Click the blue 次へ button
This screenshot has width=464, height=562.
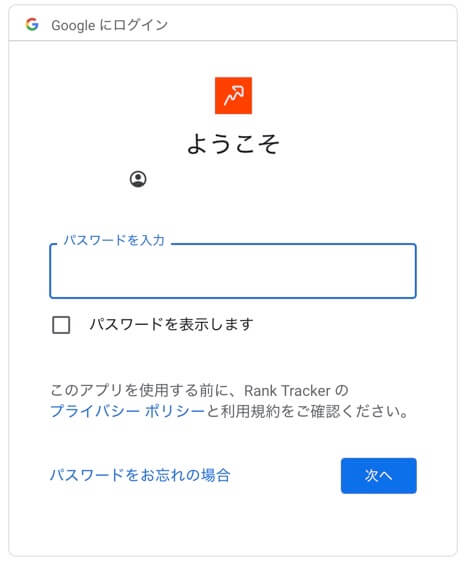click(x=379, y=476)
